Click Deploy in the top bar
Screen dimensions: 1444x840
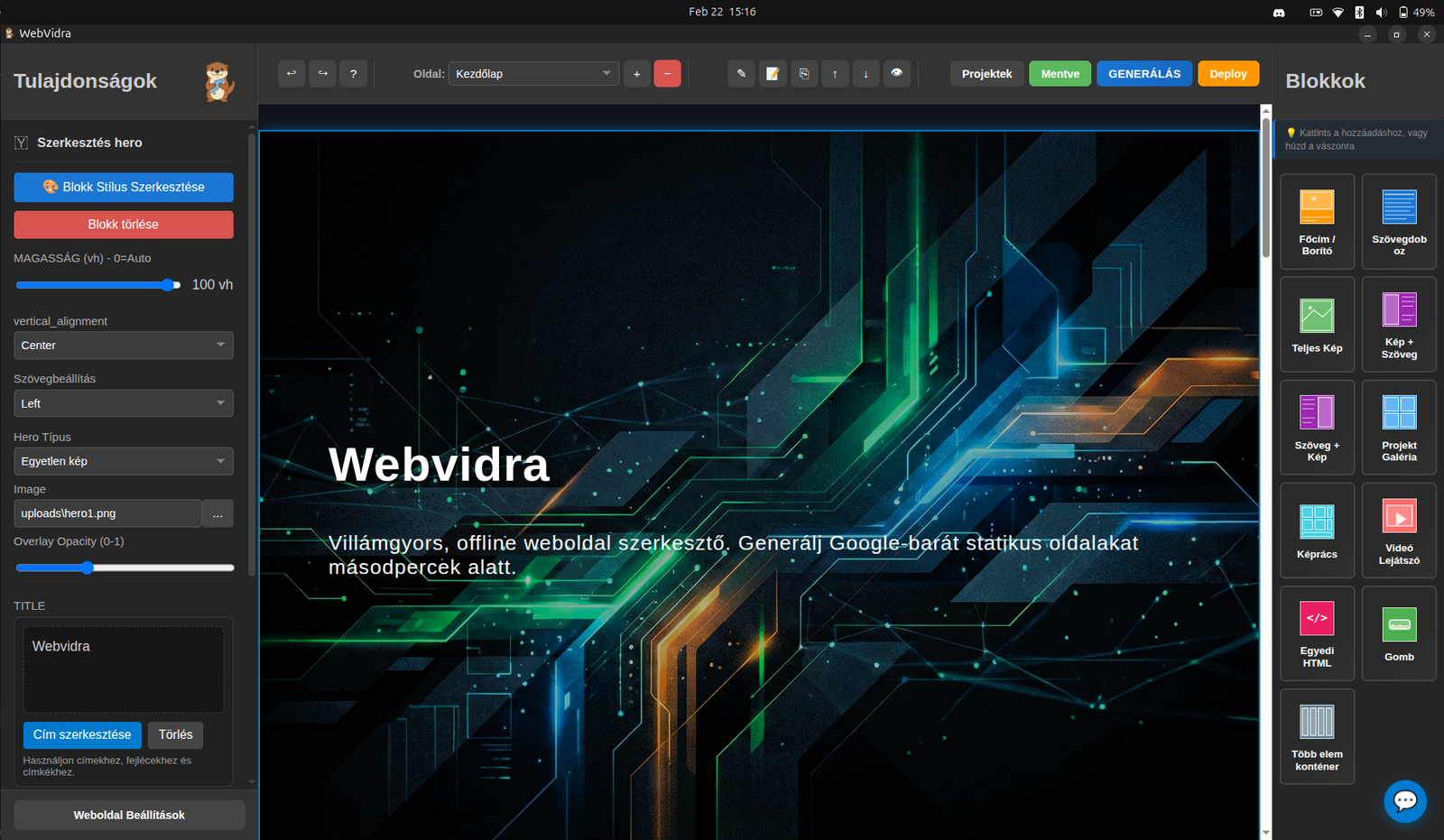point(1228,73)
